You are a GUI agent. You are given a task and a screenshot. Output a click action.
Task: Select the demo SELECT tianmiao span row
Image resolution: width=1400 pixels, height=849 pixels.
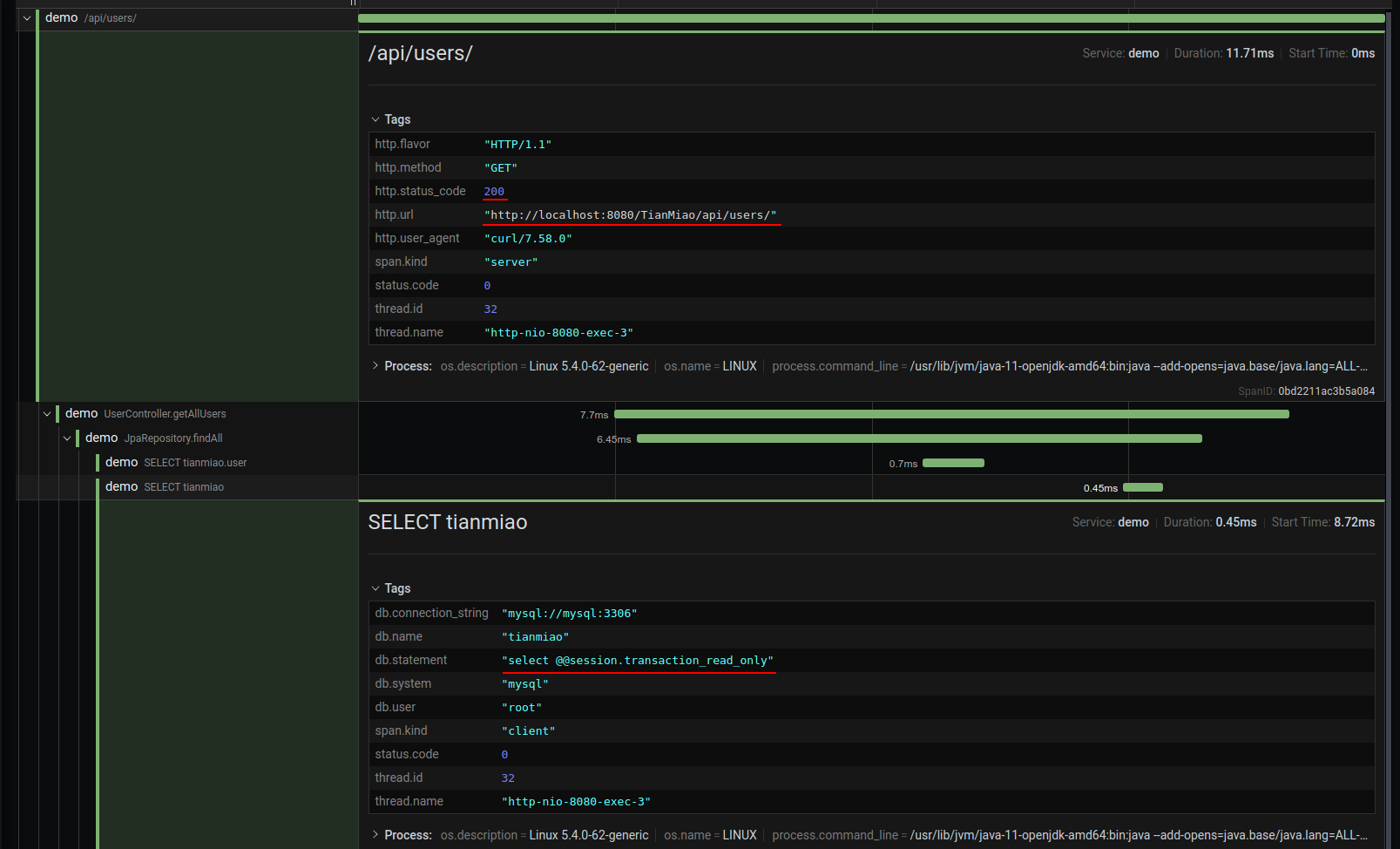click(165, 487)
